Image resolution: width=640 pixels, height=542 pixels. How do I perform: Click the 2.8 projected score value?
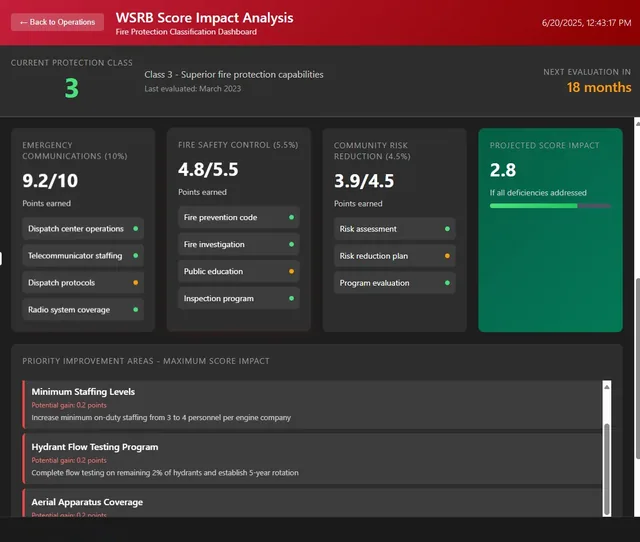(x=503, y=170)
